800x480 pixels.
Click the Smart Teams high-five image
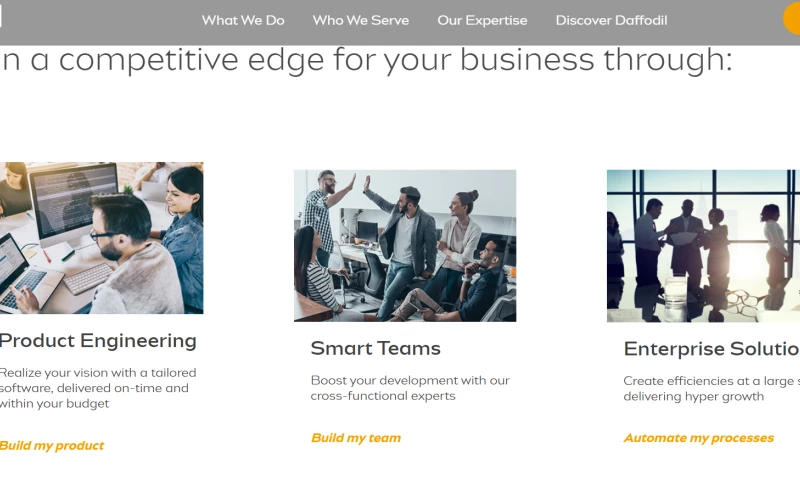tap(405, 245)
